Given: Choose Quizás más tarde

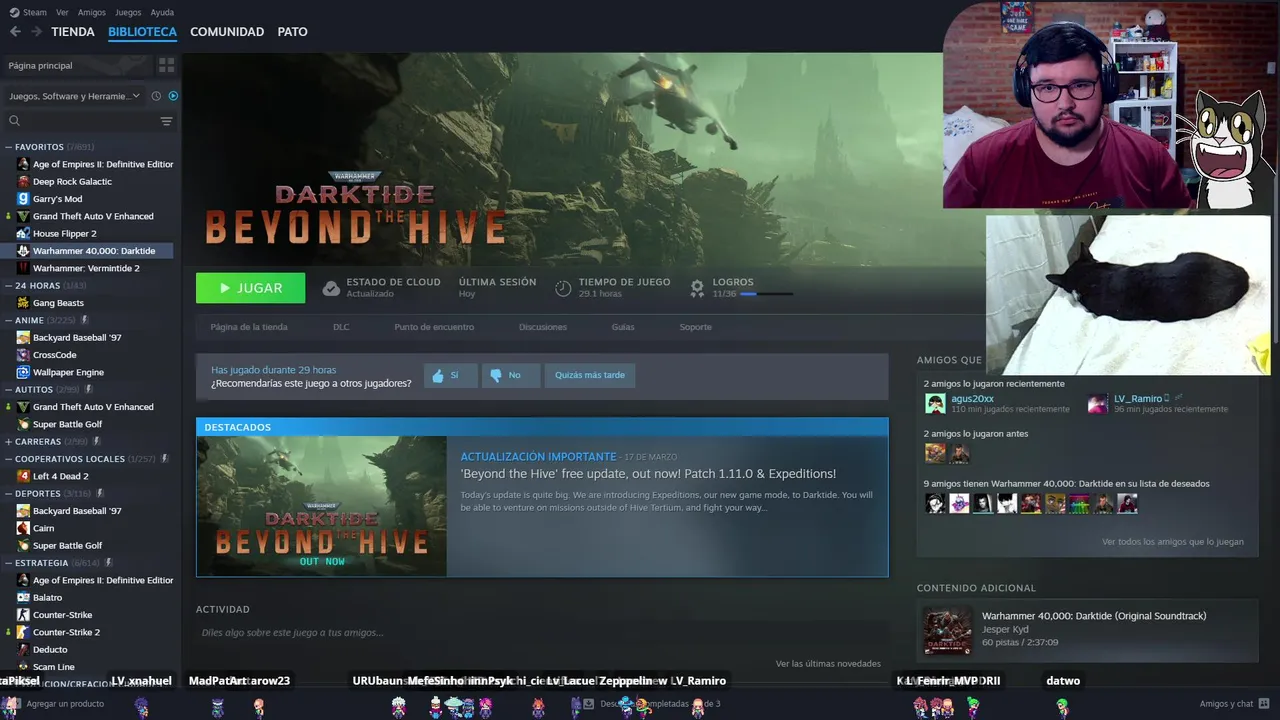Looking at the screenshot, I should (x=590, y=375).
